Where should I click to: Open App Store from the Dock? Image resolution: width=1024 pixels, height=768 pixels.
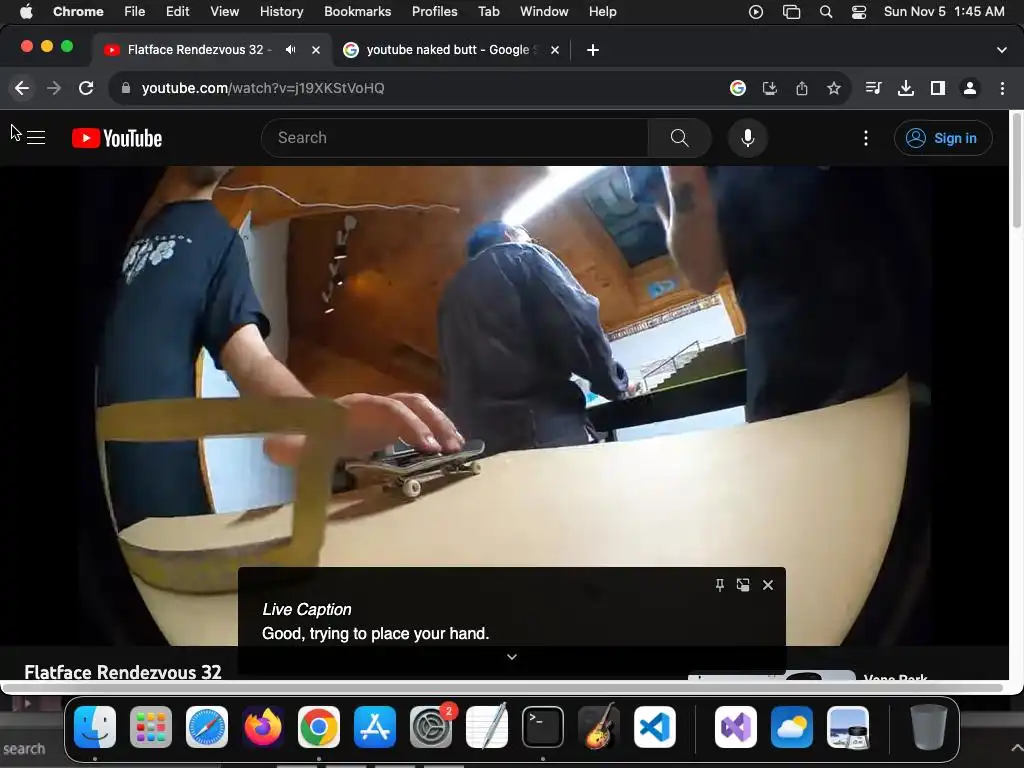[x=375, y=727]
